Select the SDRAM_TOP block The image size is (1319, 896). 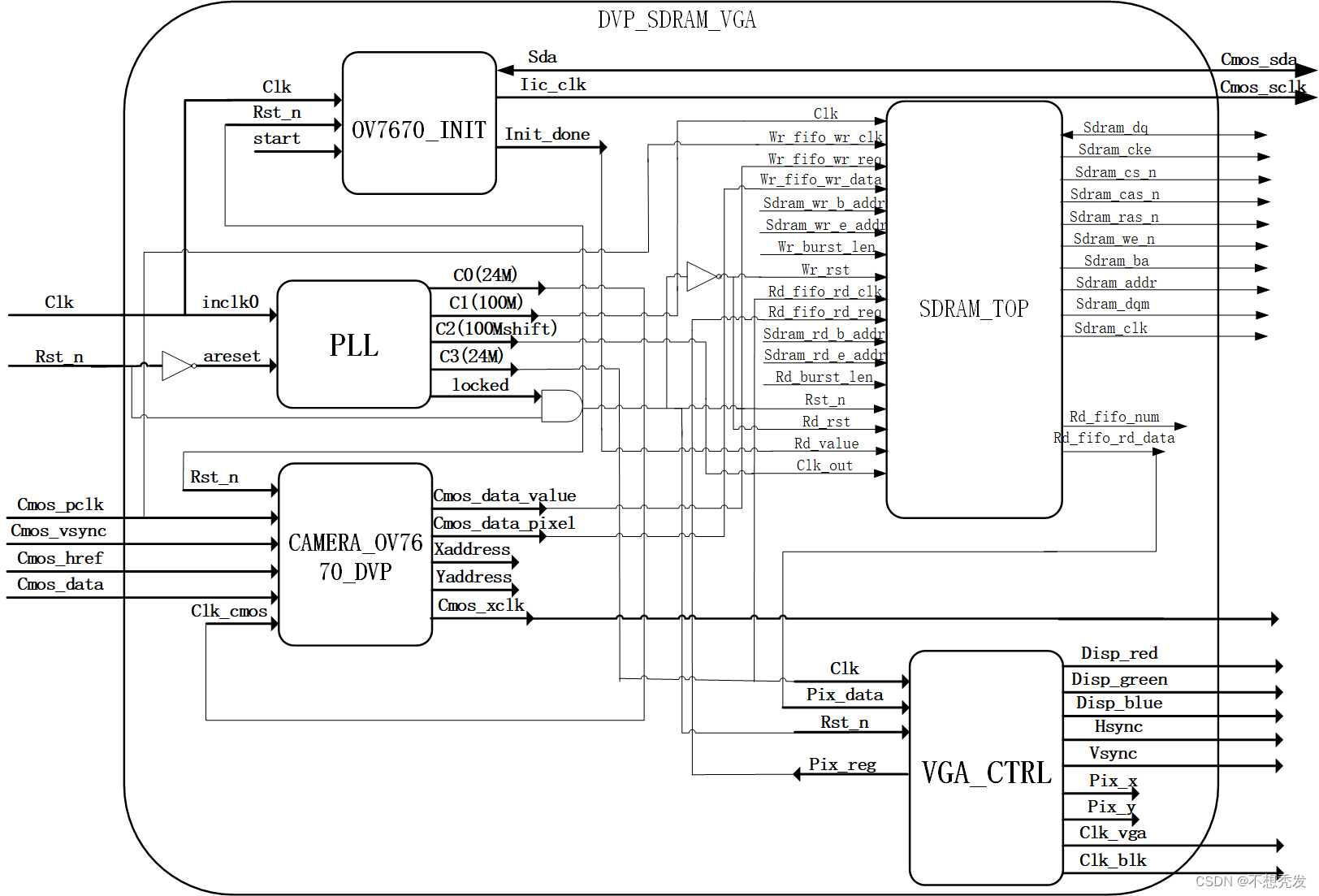pyautogui.click(x=973, y=309)
